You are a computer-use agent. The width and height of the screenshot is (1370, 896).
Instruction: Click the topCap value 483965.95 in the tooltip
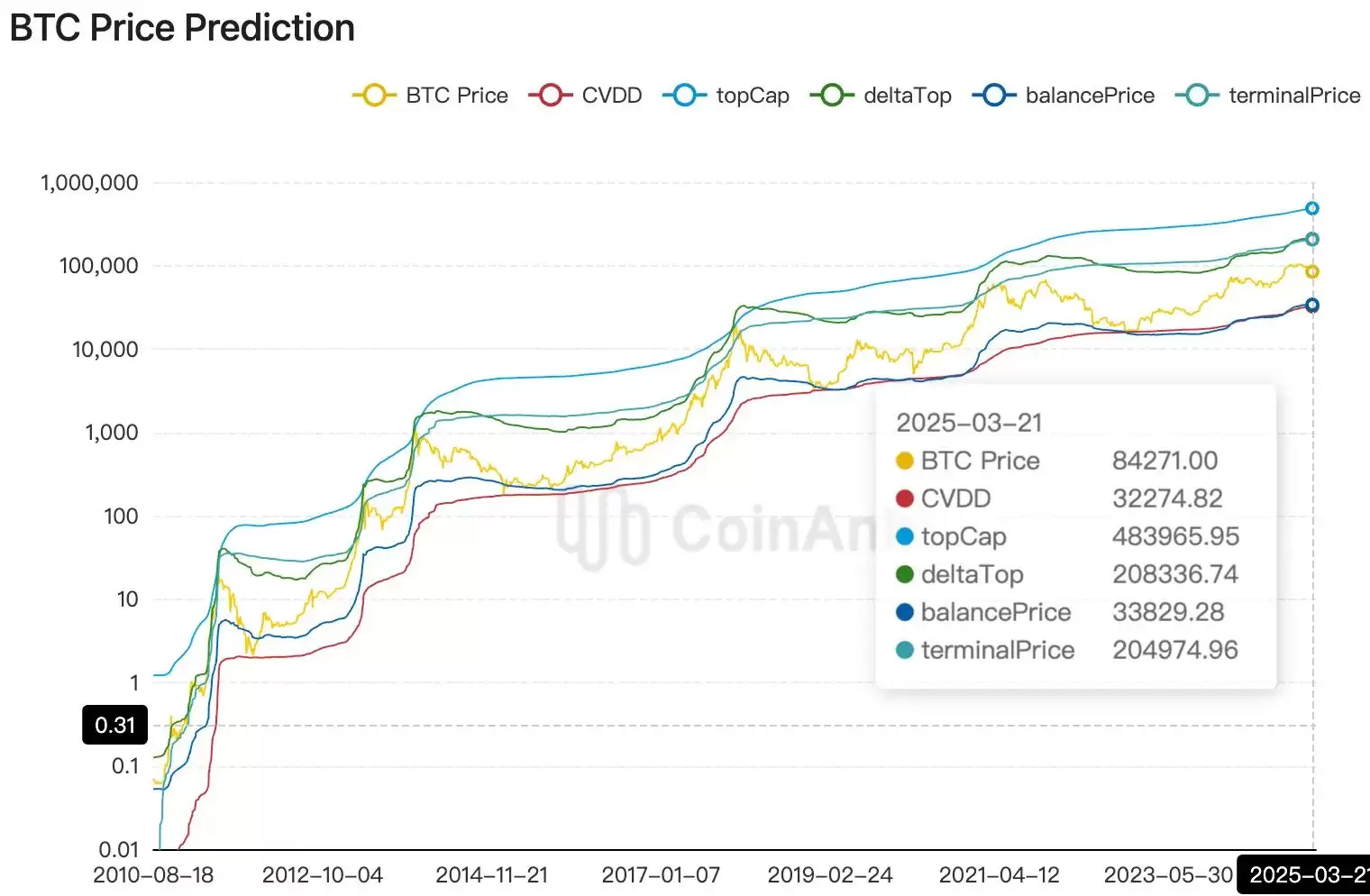[1175, 536]
